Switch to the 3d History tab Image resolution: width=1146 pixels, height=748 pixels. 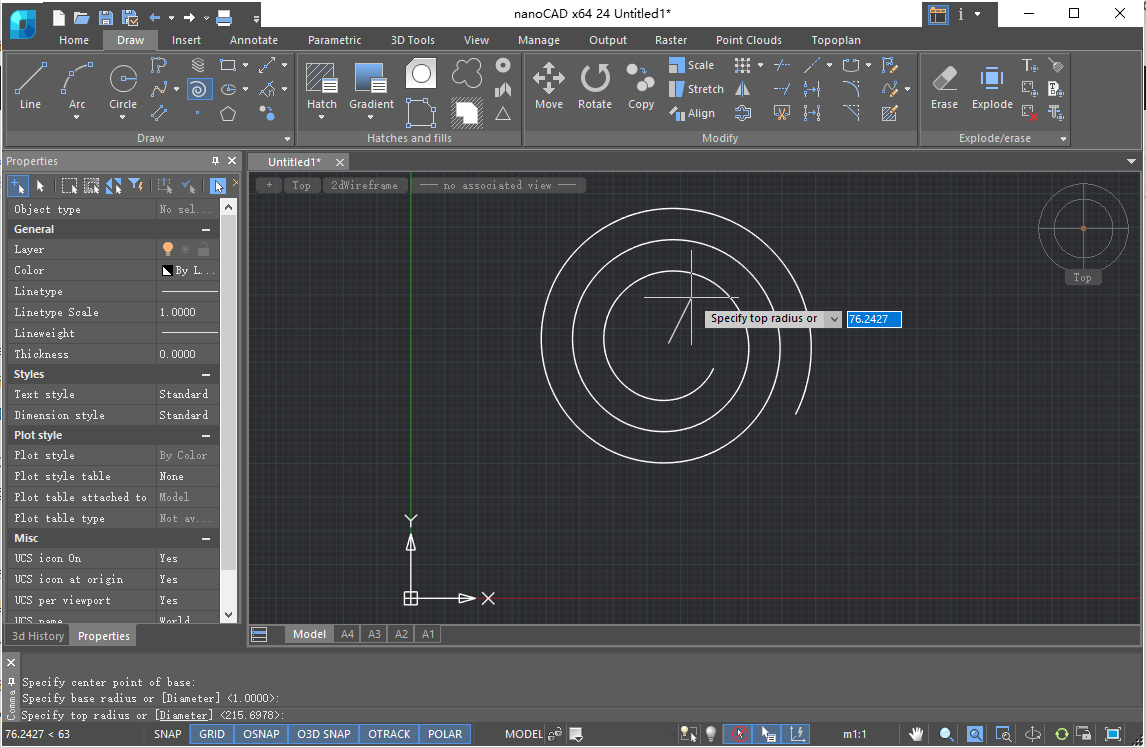[x=38, y=636]
